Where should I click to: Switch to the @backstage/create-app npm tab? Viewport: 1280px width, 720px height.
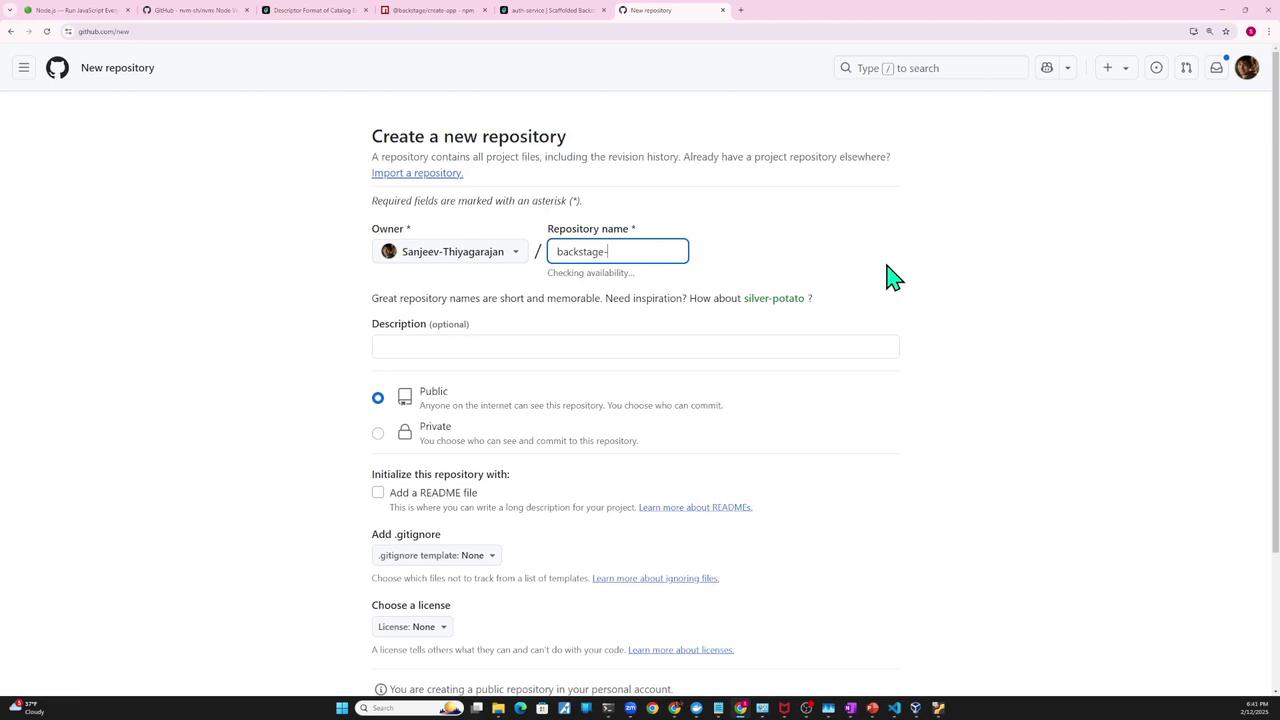pos(433,10)
